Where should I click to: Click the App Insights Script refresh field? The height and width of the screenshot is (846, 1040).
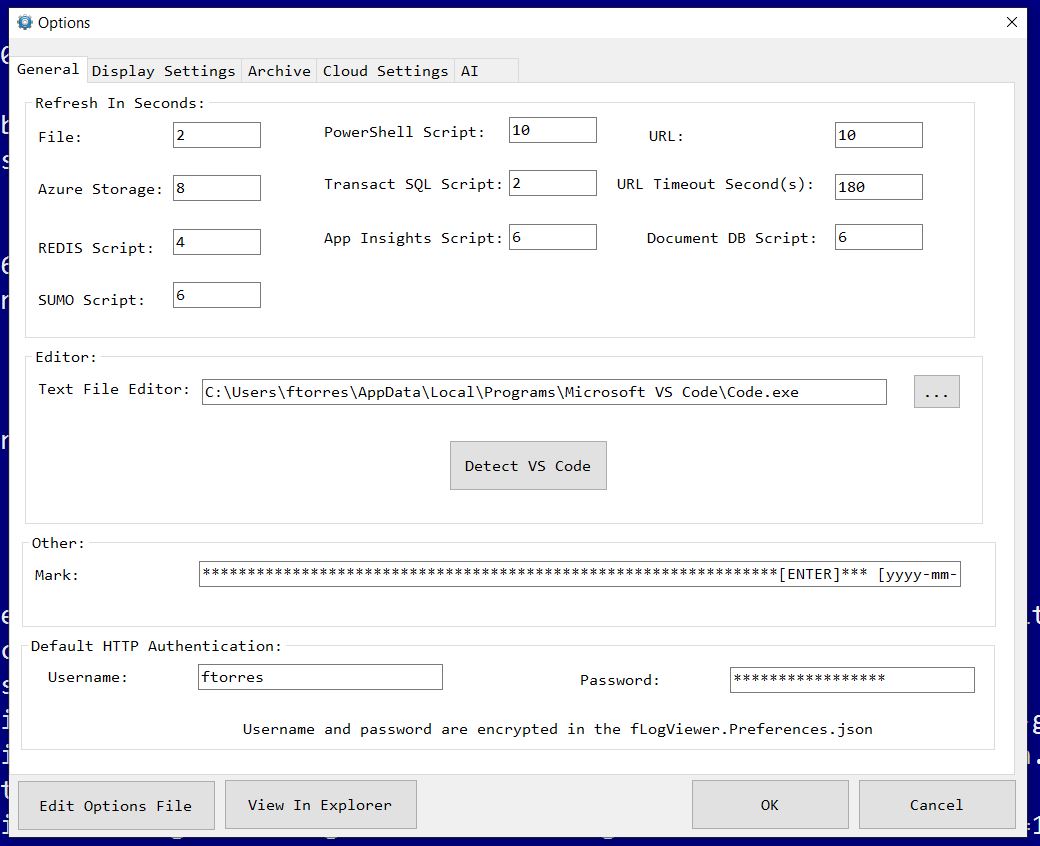pos(552,237)
